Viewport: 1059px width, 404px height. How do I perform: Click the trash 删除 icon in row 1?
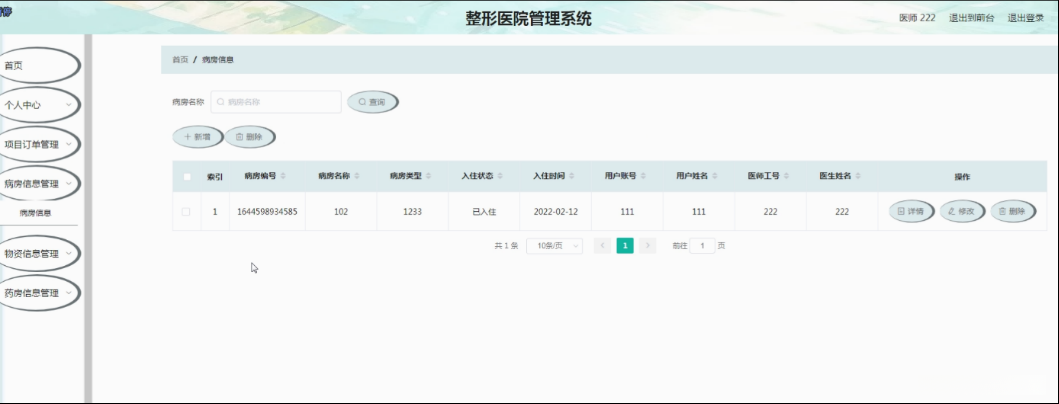tap(1002, 211)
